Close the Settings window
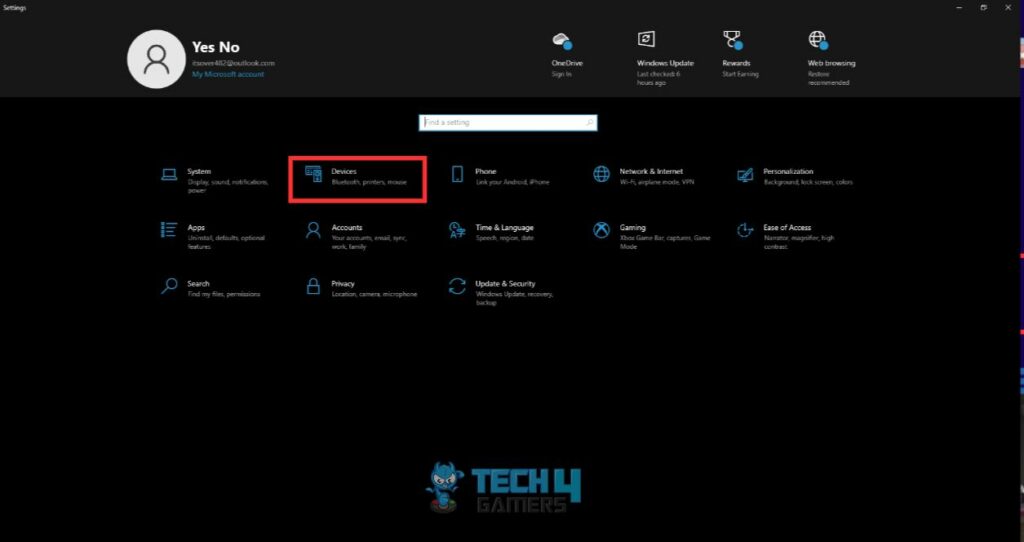The image size is (1024, 542). point(1008,8)
